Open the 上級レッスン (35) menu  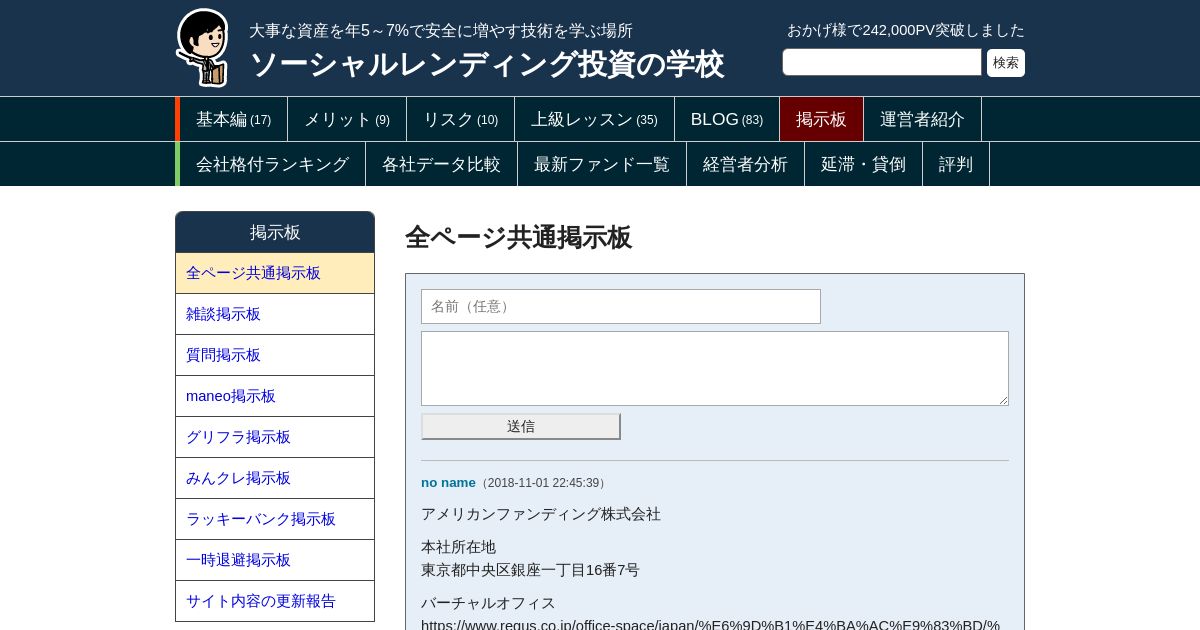pyautogui.click(x=594, y=119)
